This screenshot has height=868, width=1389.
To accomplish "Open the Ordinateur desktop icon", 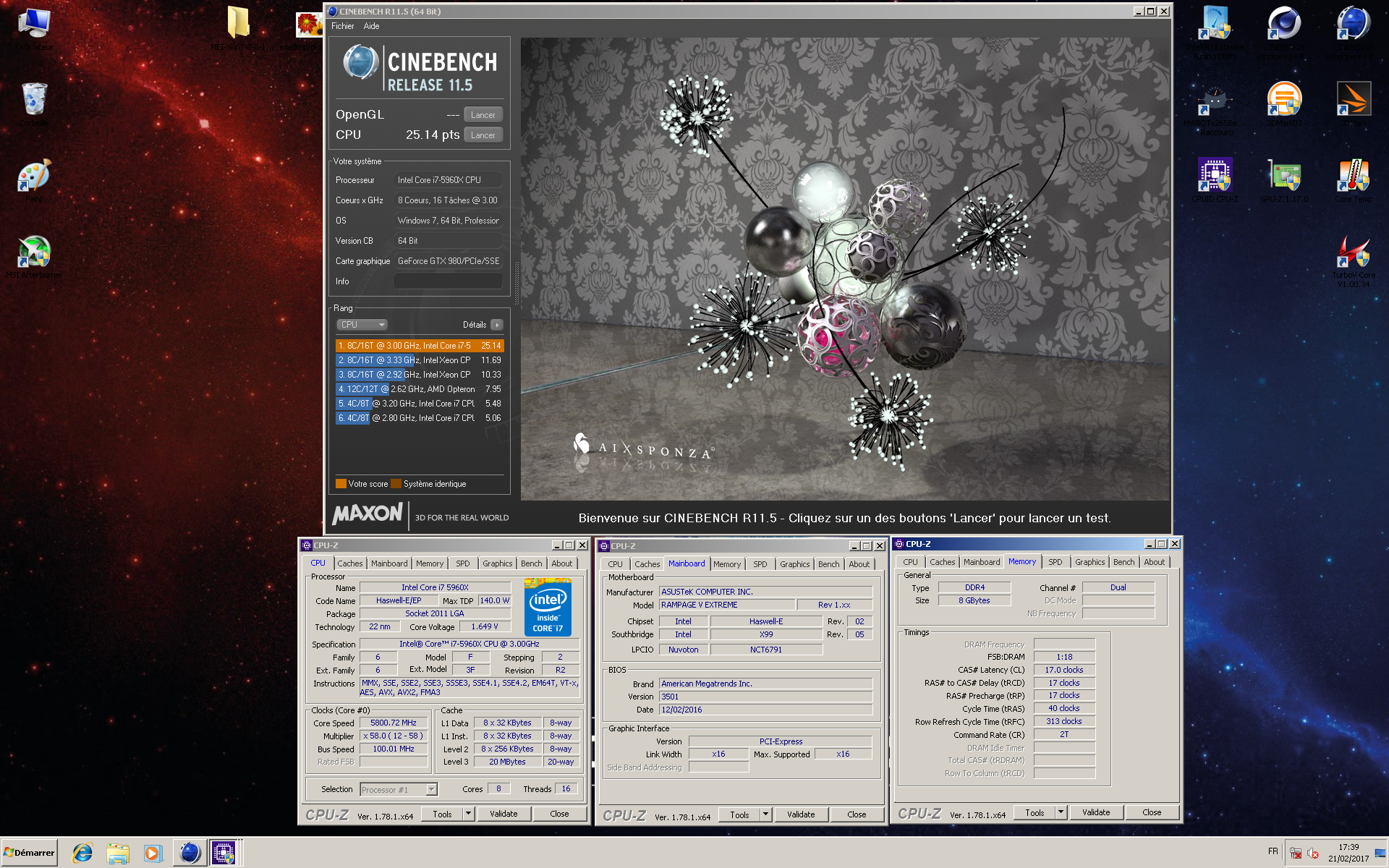I will tap(34, 29).
